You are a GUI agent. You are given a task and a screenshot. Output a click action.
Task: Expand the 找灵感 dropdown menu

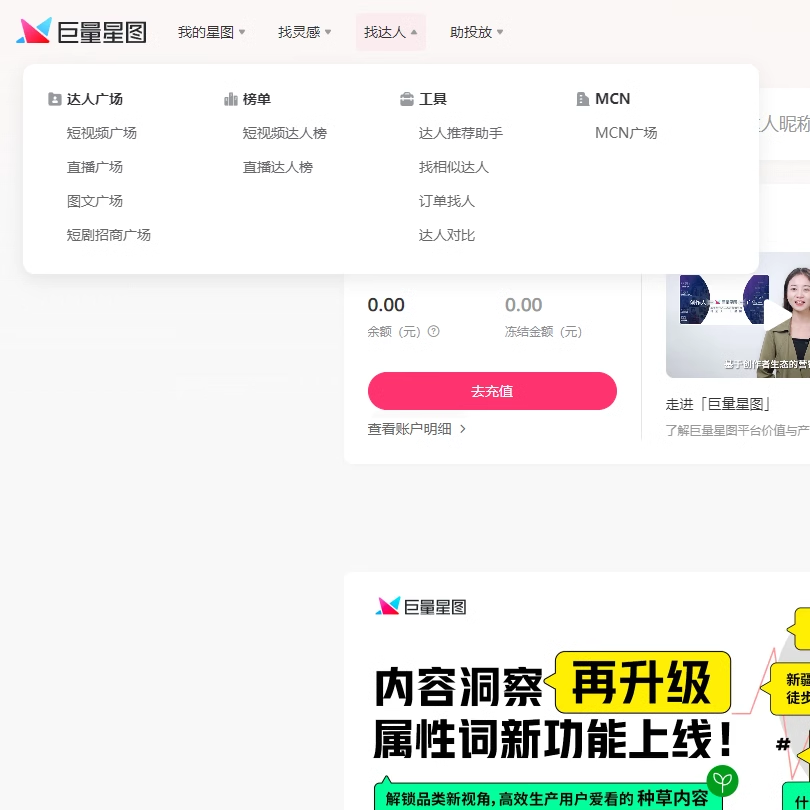click(304, 32)
